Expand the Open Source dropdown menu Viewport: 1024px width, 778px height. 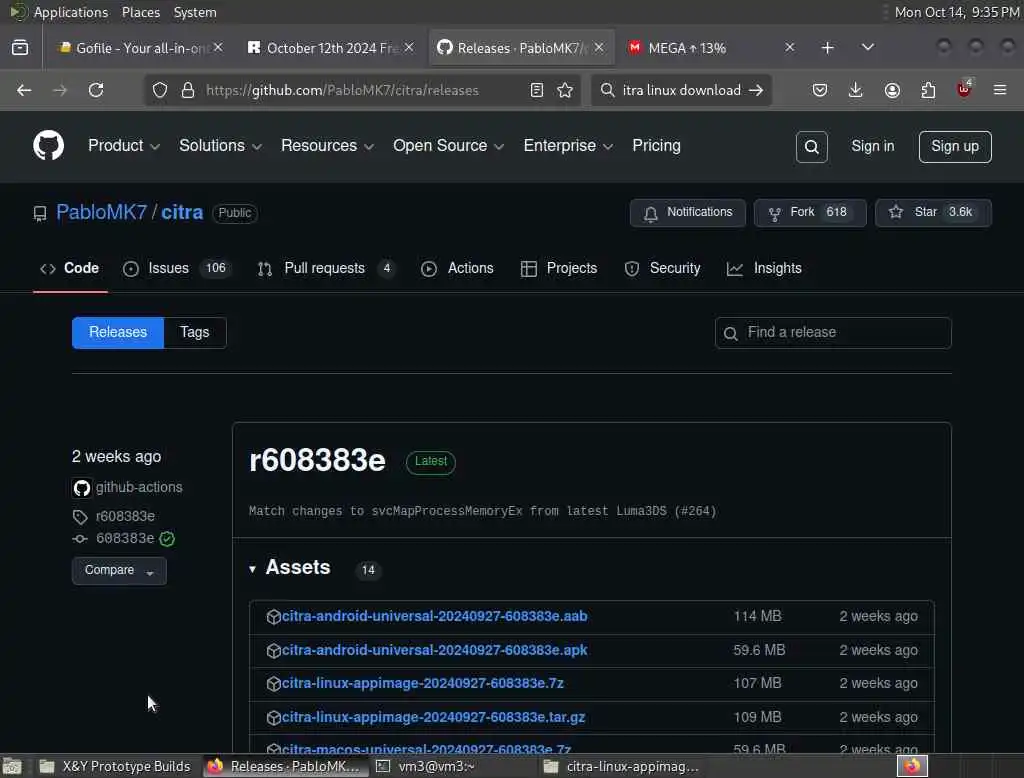click(x=448, y=146)
